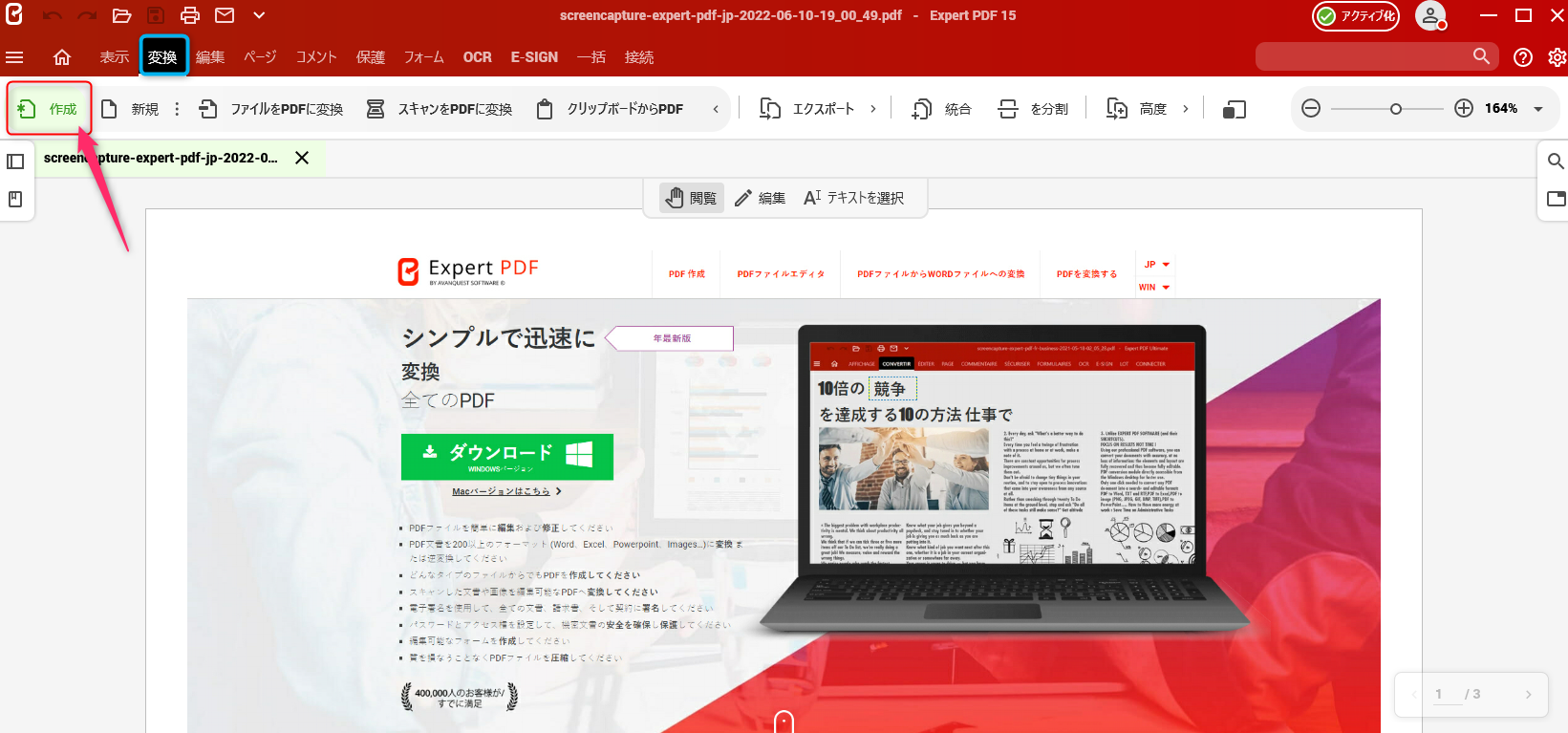Screen dimensions: 1568x733
Task: Click 新規 new document button
Action: click(130, 109)
